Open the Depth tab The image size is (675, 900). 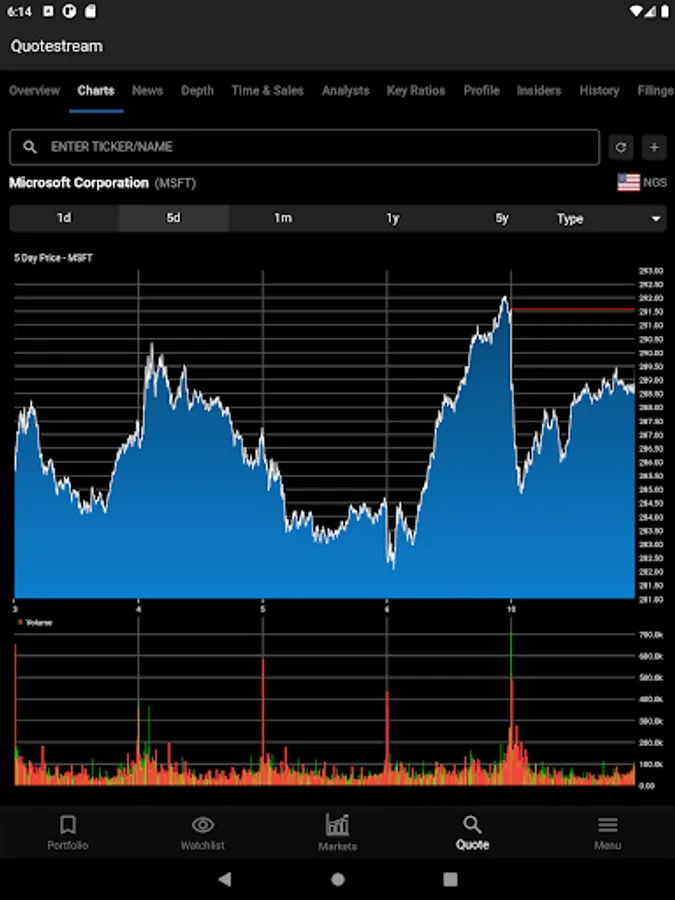(x=197, y=91)
